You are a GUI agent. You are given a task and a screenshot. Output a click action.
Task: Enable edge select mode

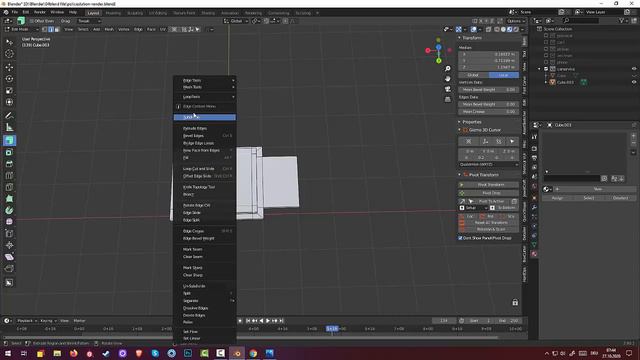(51, 29)
